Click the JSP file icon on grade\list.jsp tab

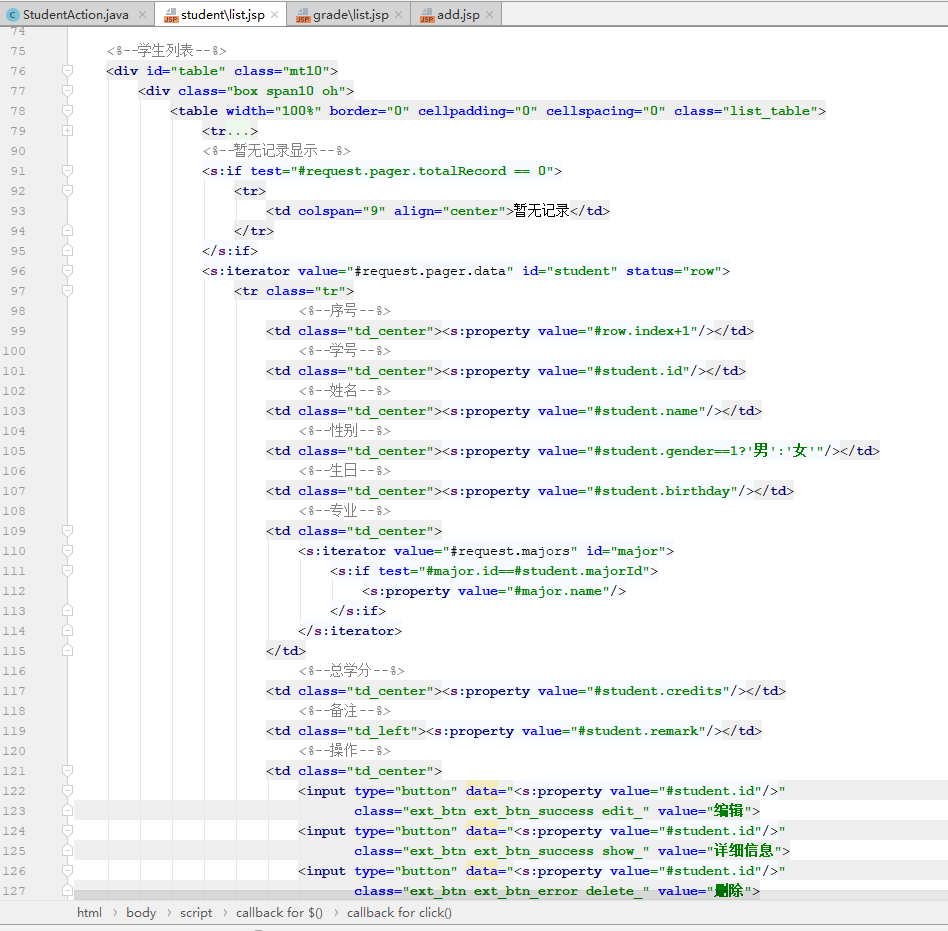(303, 15)
